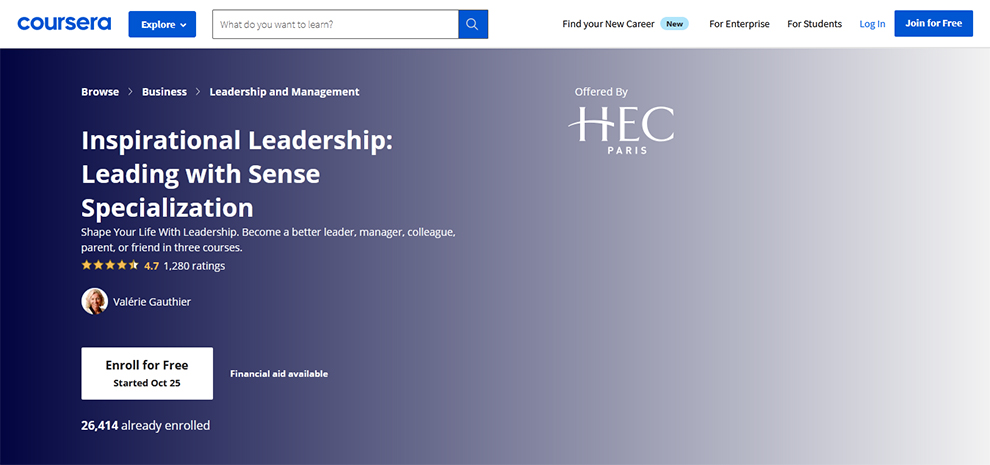Navigate to Browse breadcrumb
The height and width of the screenshot is (465, 990).
pos(100,92)
